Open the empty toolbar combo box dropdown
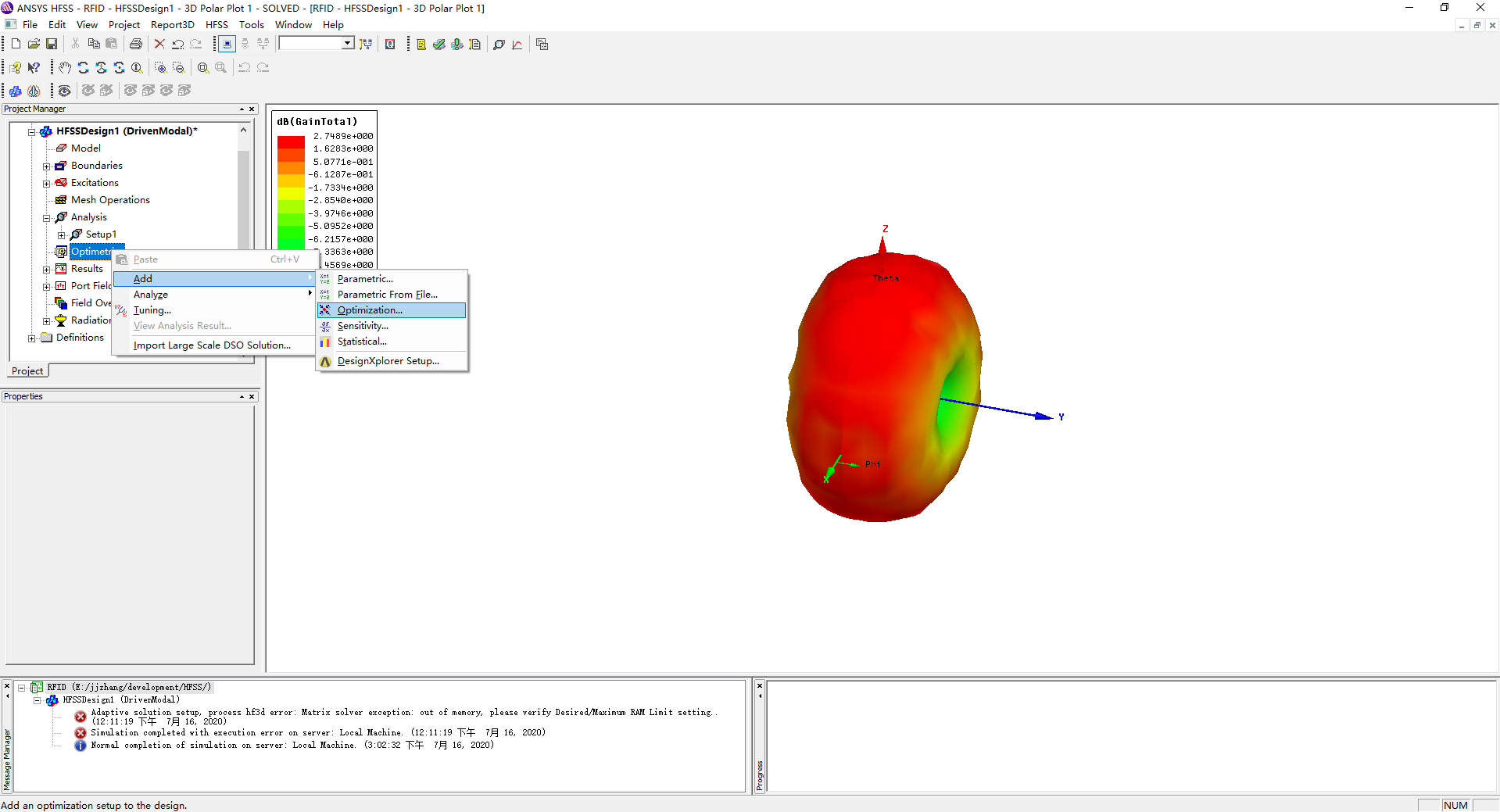 pyautogui.click(x=347, y=44)
